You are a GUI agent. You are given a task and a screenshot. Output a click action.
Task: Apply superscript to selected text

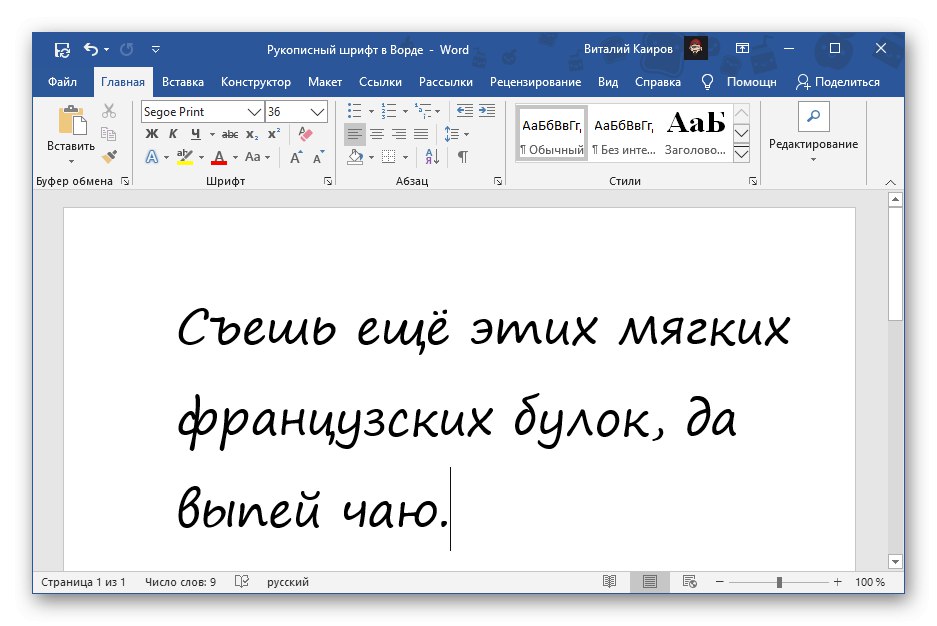pos(274,133)
